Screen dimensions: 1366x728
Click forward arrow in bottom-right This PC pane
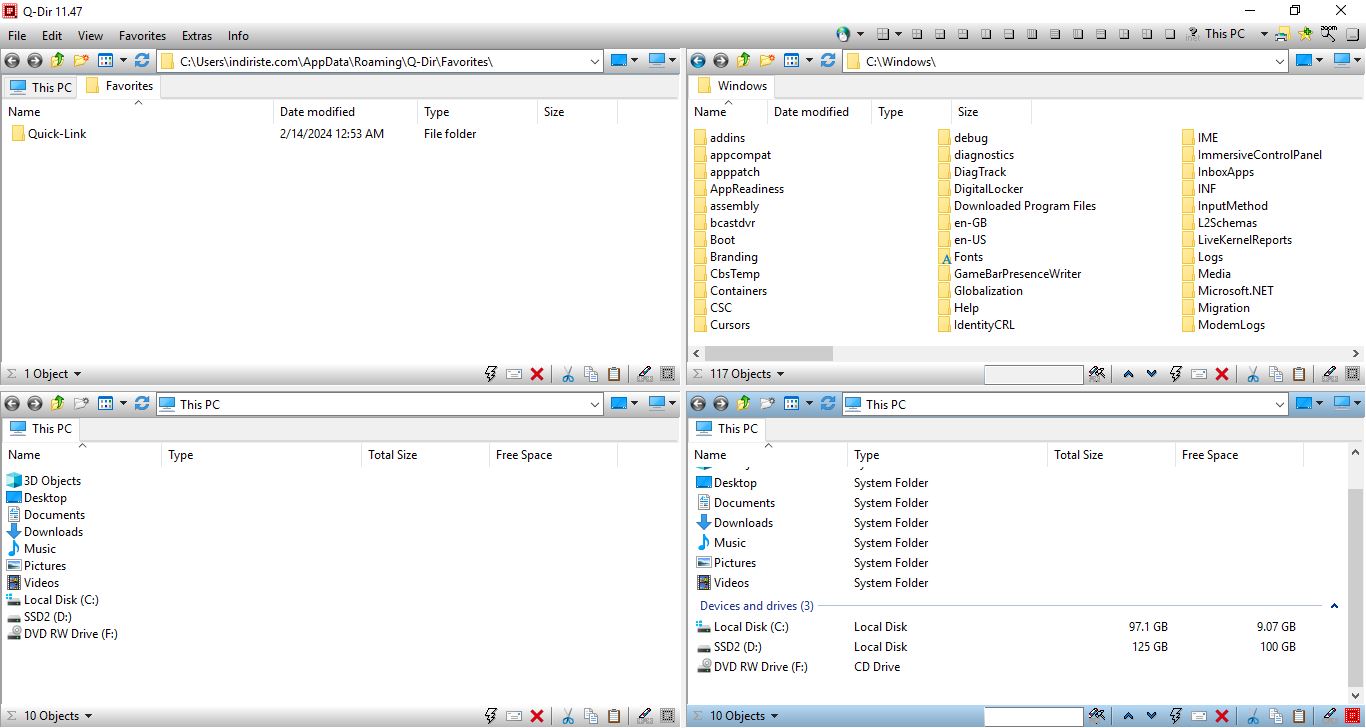point(720,404)
